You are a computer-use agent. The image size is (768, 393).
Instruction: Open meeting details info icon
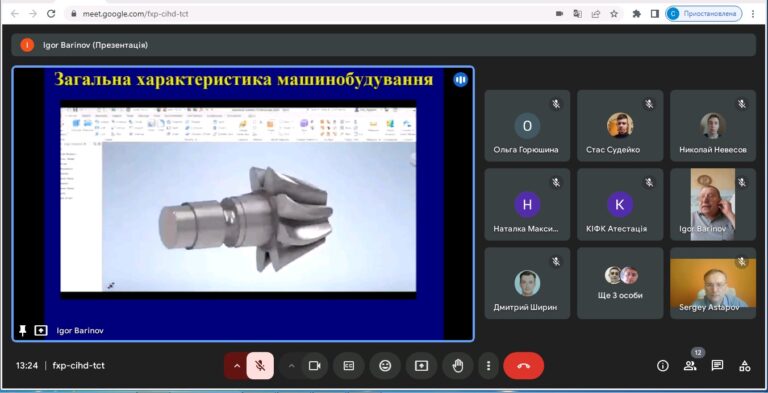pyautogui.click(x=663, y=366)
